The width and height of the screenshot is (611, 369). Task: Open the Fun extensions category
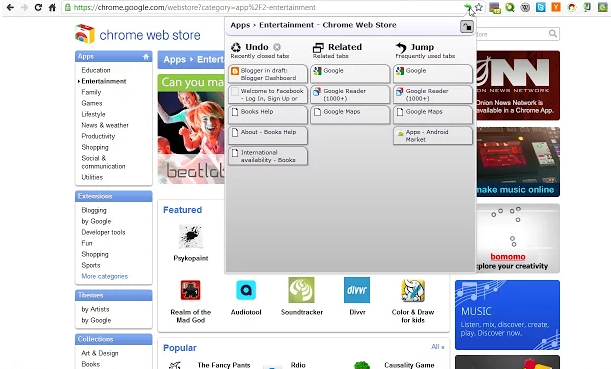(x=87, y=243)
